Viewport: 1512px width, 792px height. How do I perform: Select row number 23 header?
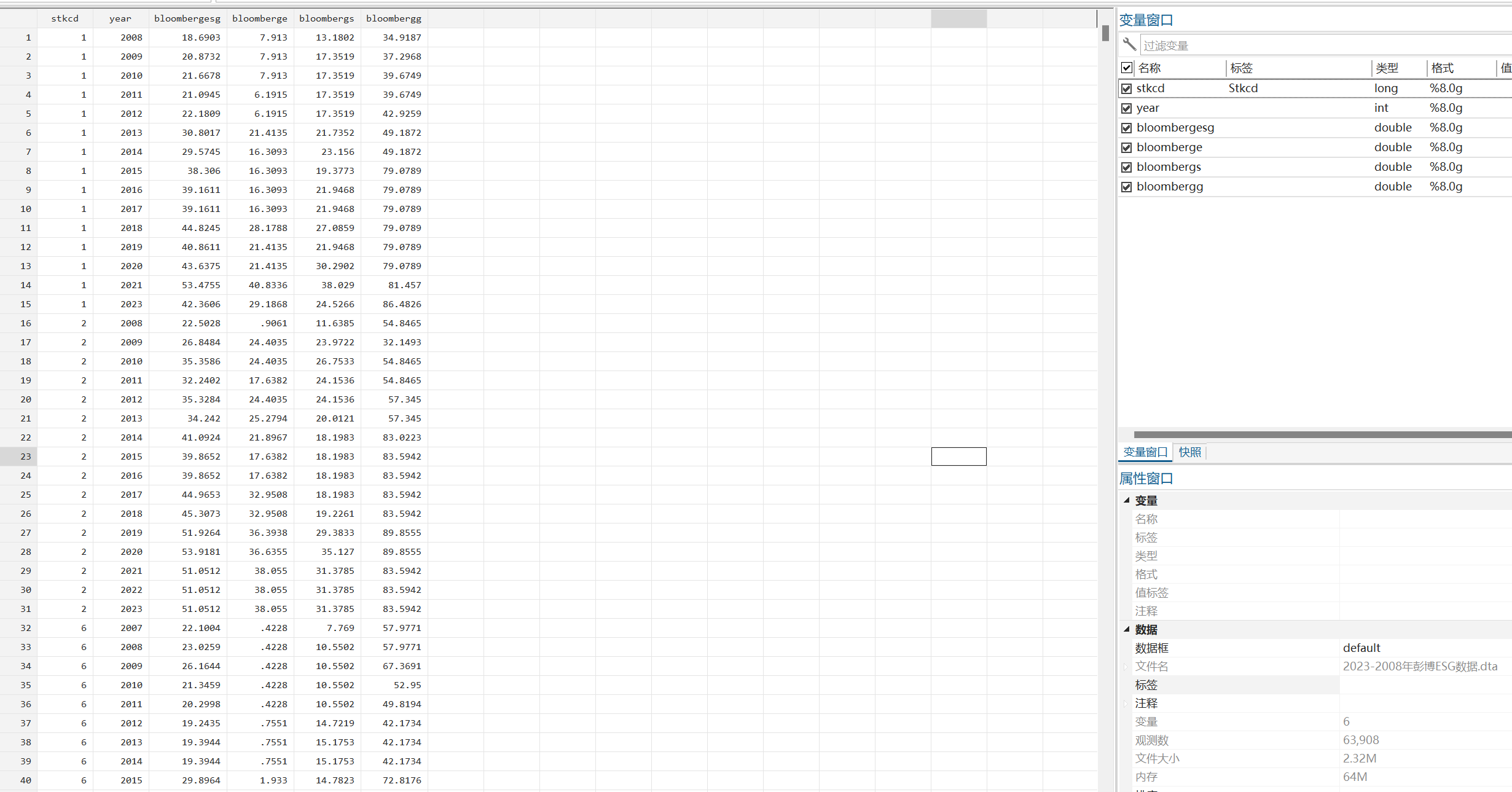(25, 457)
